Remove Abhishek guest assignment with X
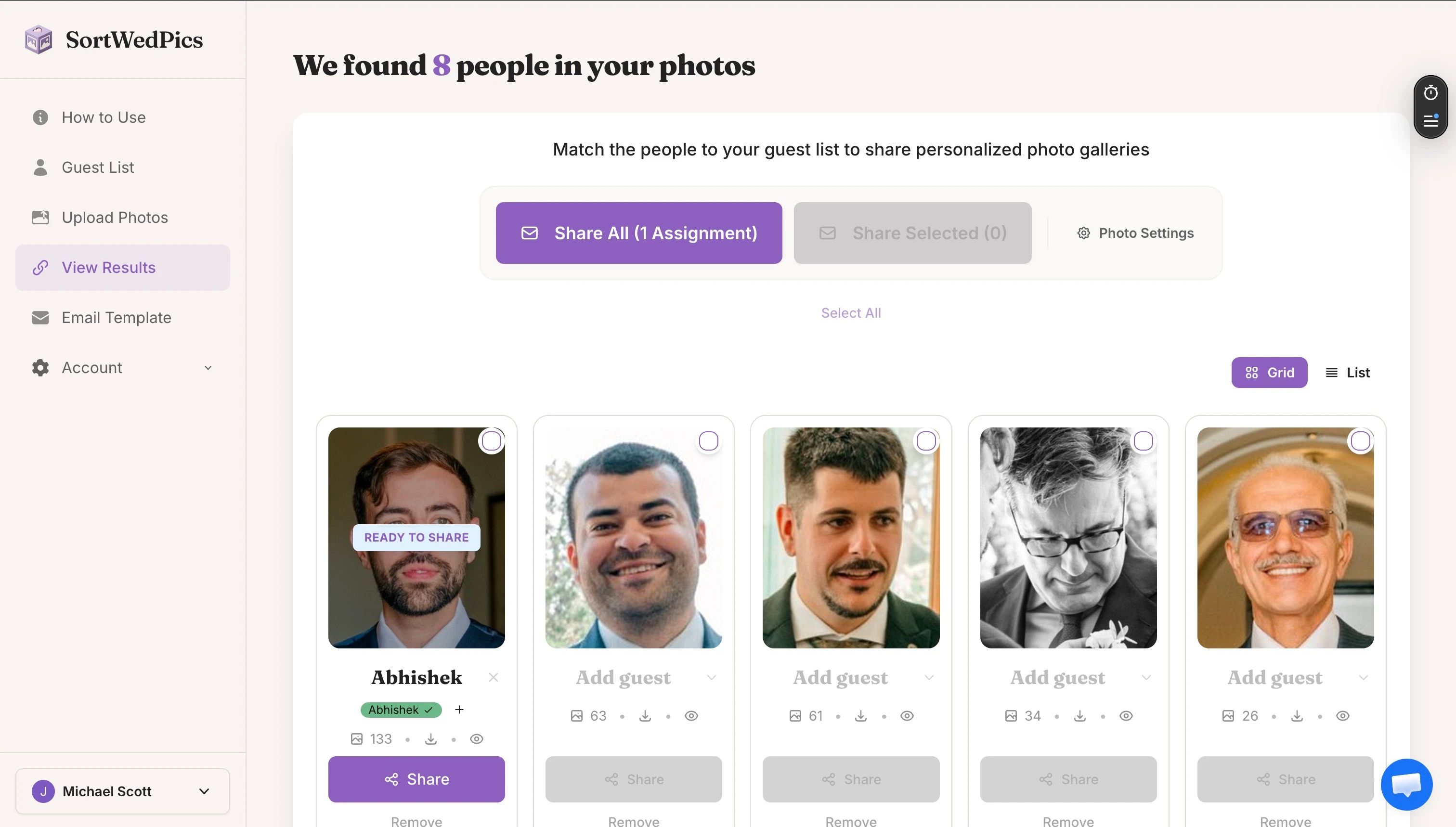Viewport: 1456px width, 827px height. pos(493,677)
